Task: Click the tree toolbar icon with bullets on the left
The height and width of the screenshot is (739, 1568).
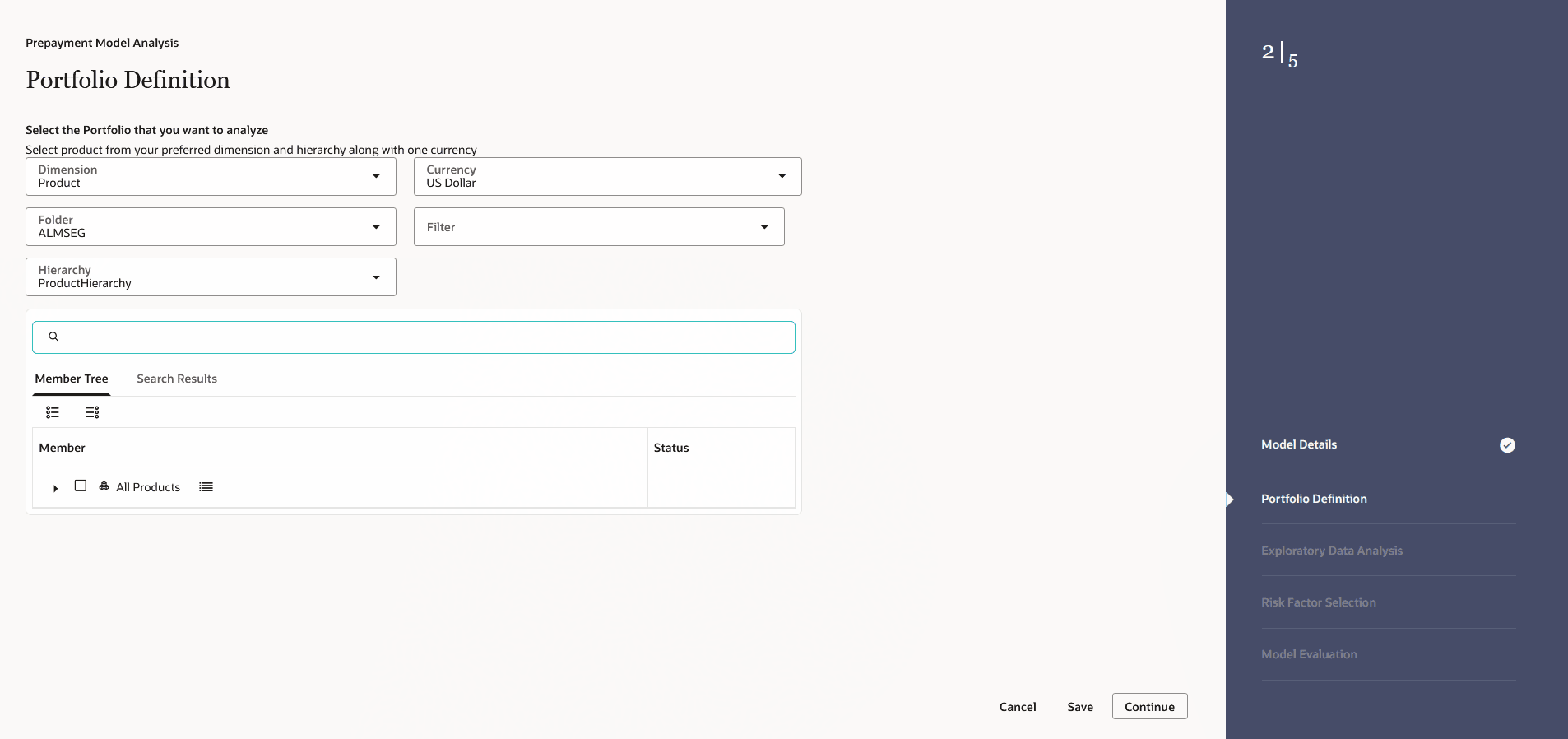Action: click(x=53, y=412)
